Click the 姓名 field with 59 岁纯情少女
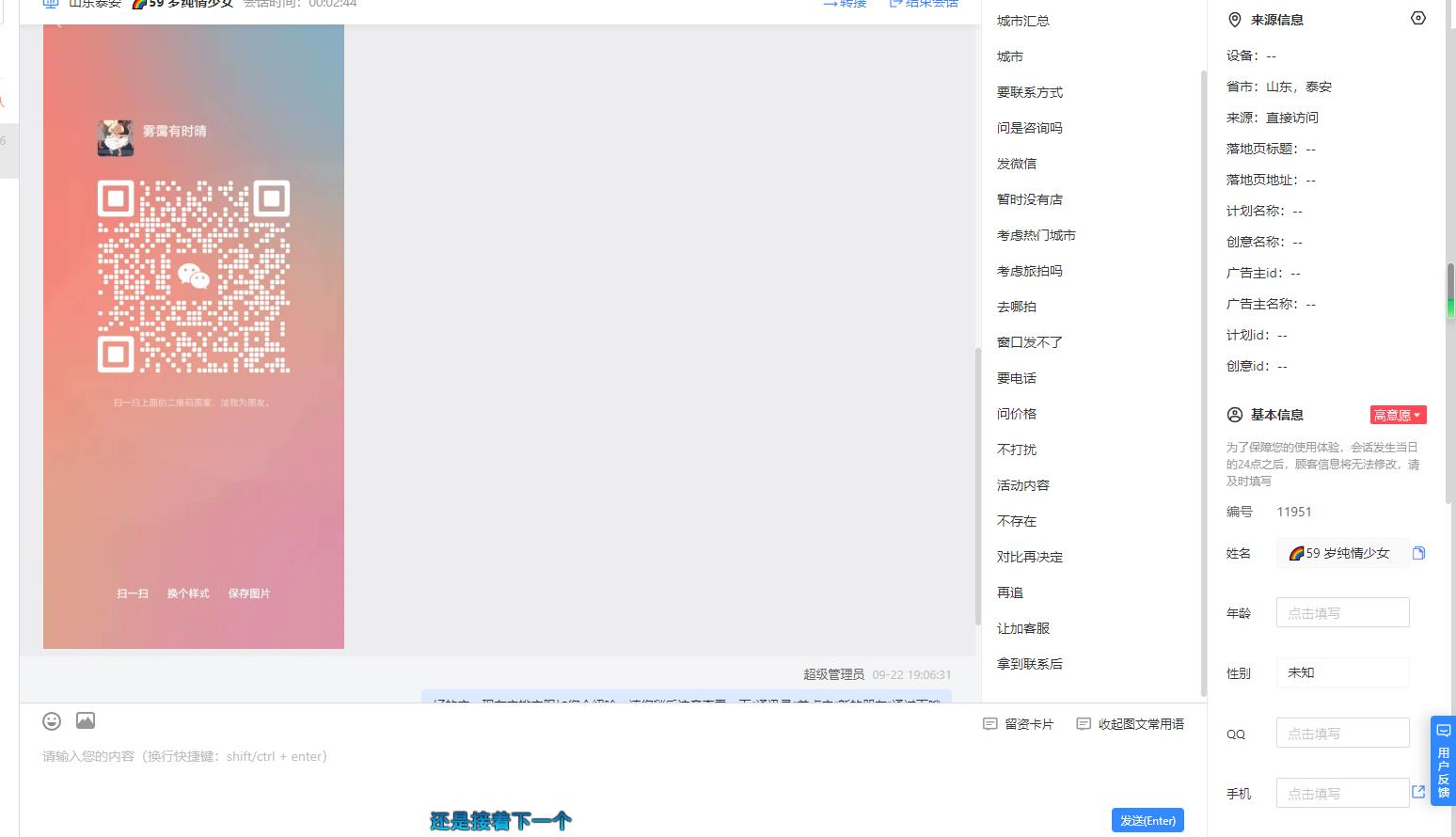The image size is (1456, 837). tap(1342, 553)
